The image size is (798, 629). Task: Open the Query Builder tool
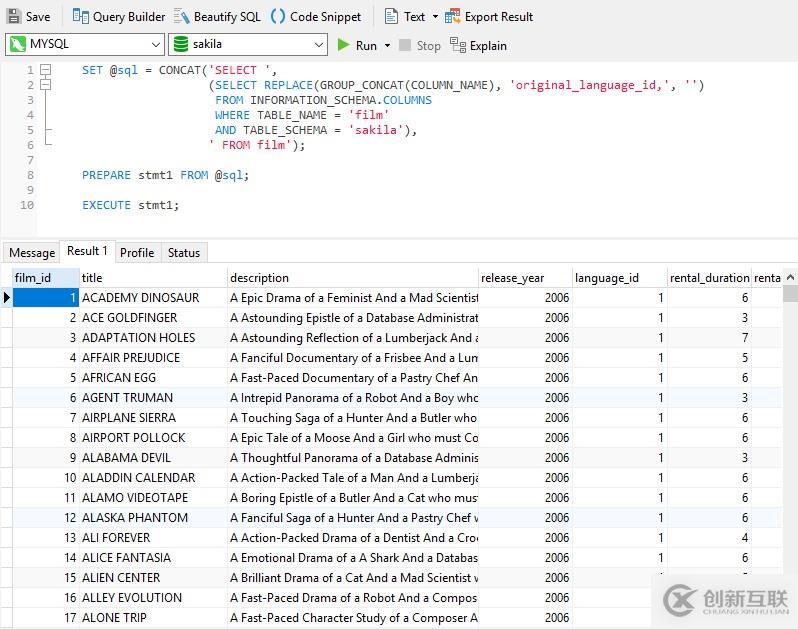[x=119, y=17]
